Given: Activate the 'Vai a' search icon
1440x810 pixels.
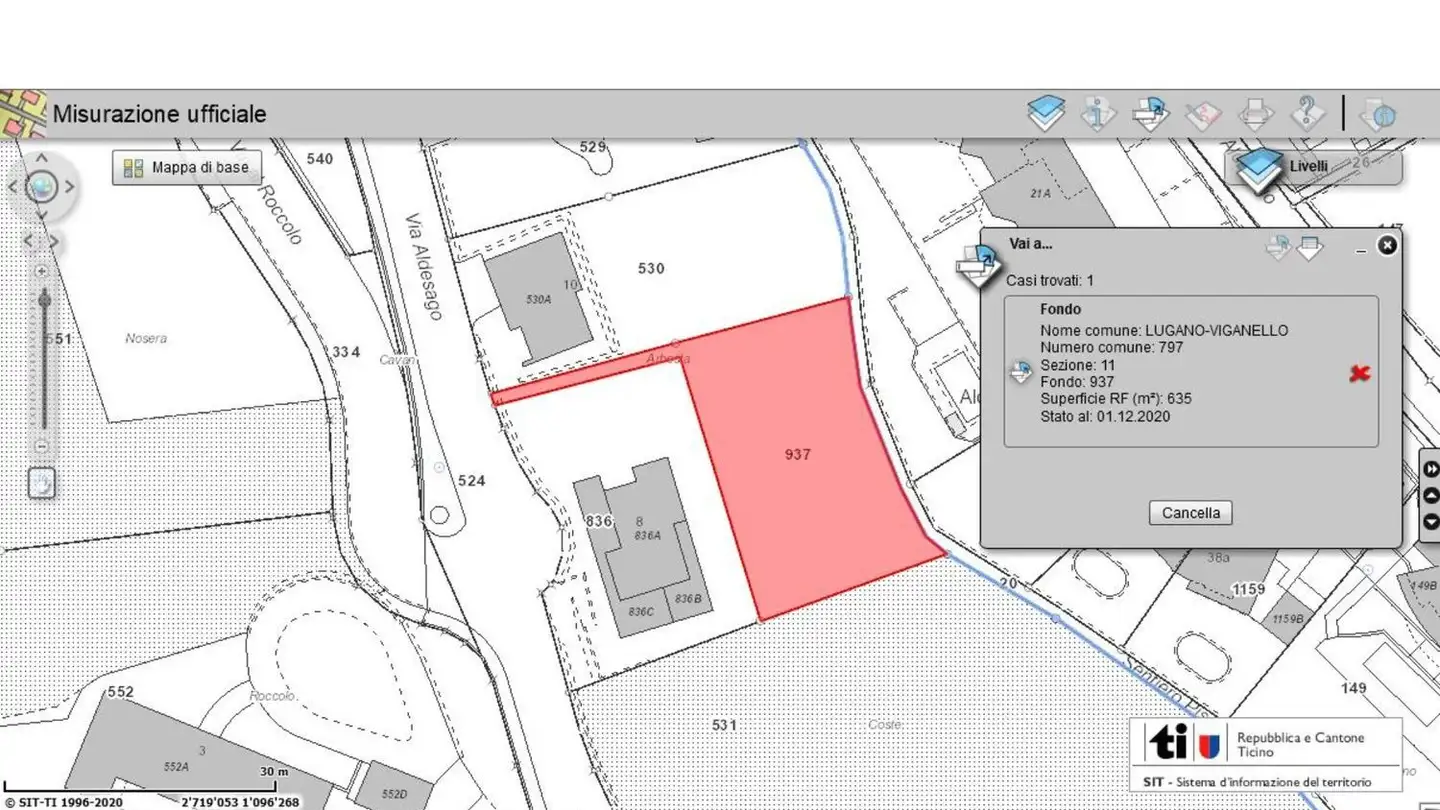Looking at the screenshot, I should pos(1149,112).
